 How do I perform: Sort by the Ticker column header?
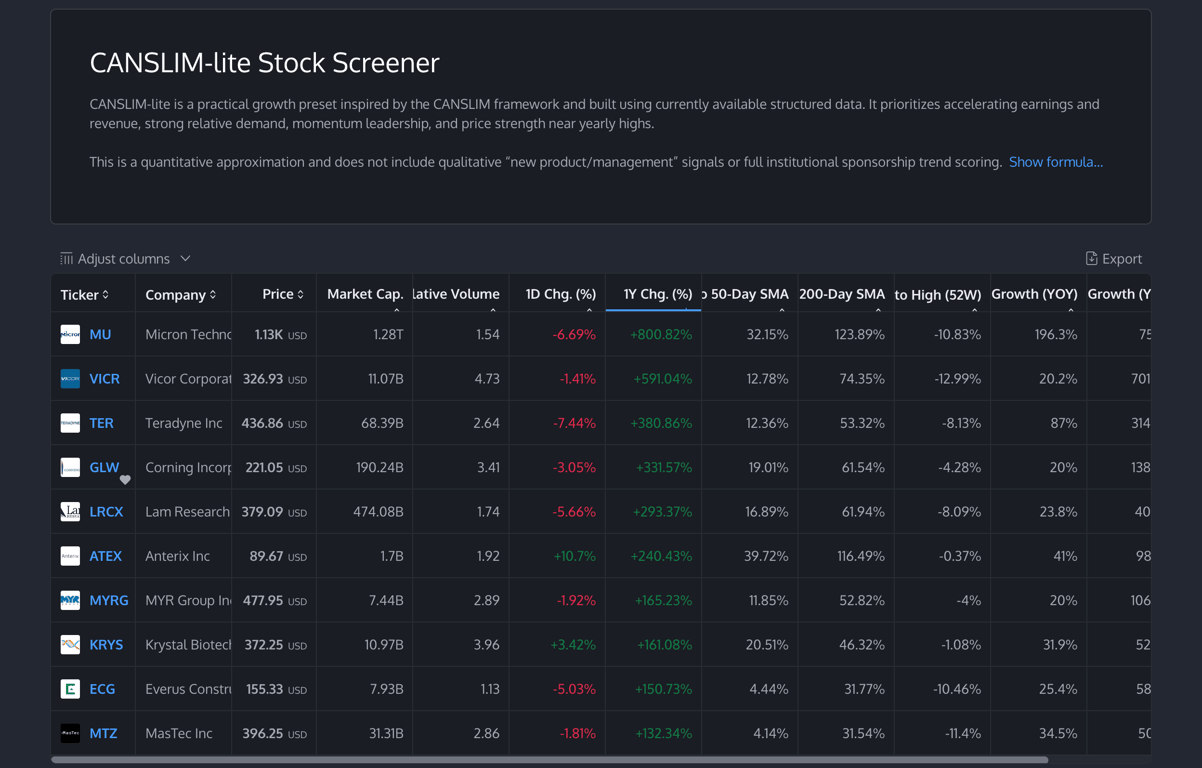click(x=85, y=295)
